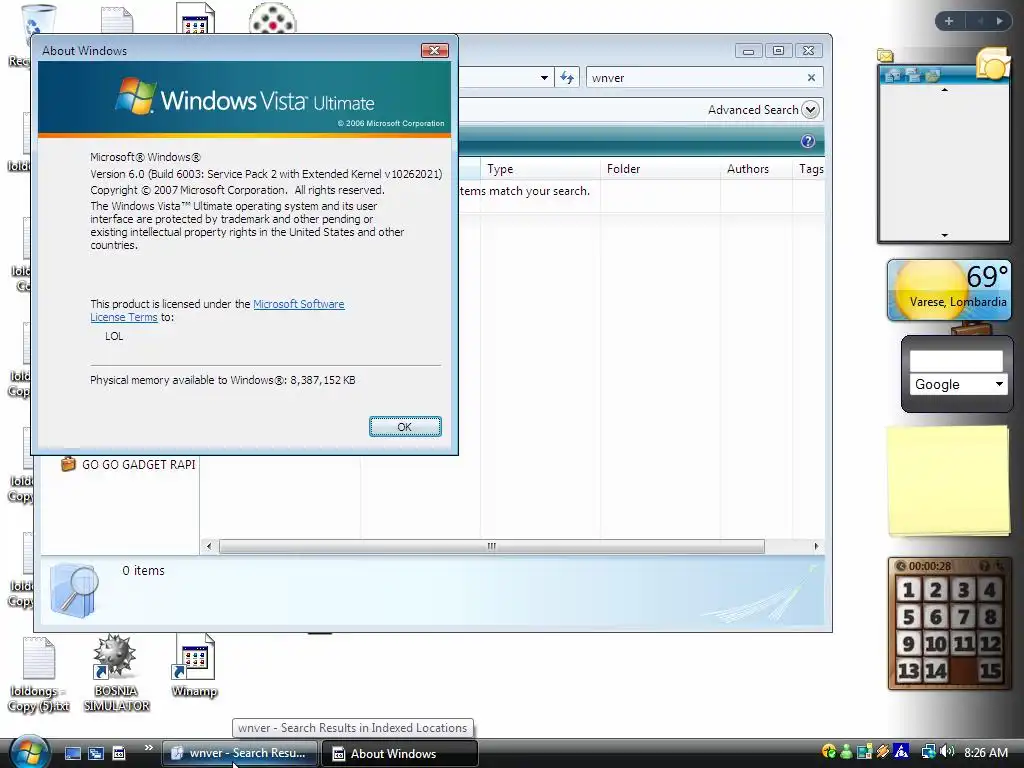1024x768 pixels.
Task: Open the Google search provider dropdown
Action: tap(999, 384)
